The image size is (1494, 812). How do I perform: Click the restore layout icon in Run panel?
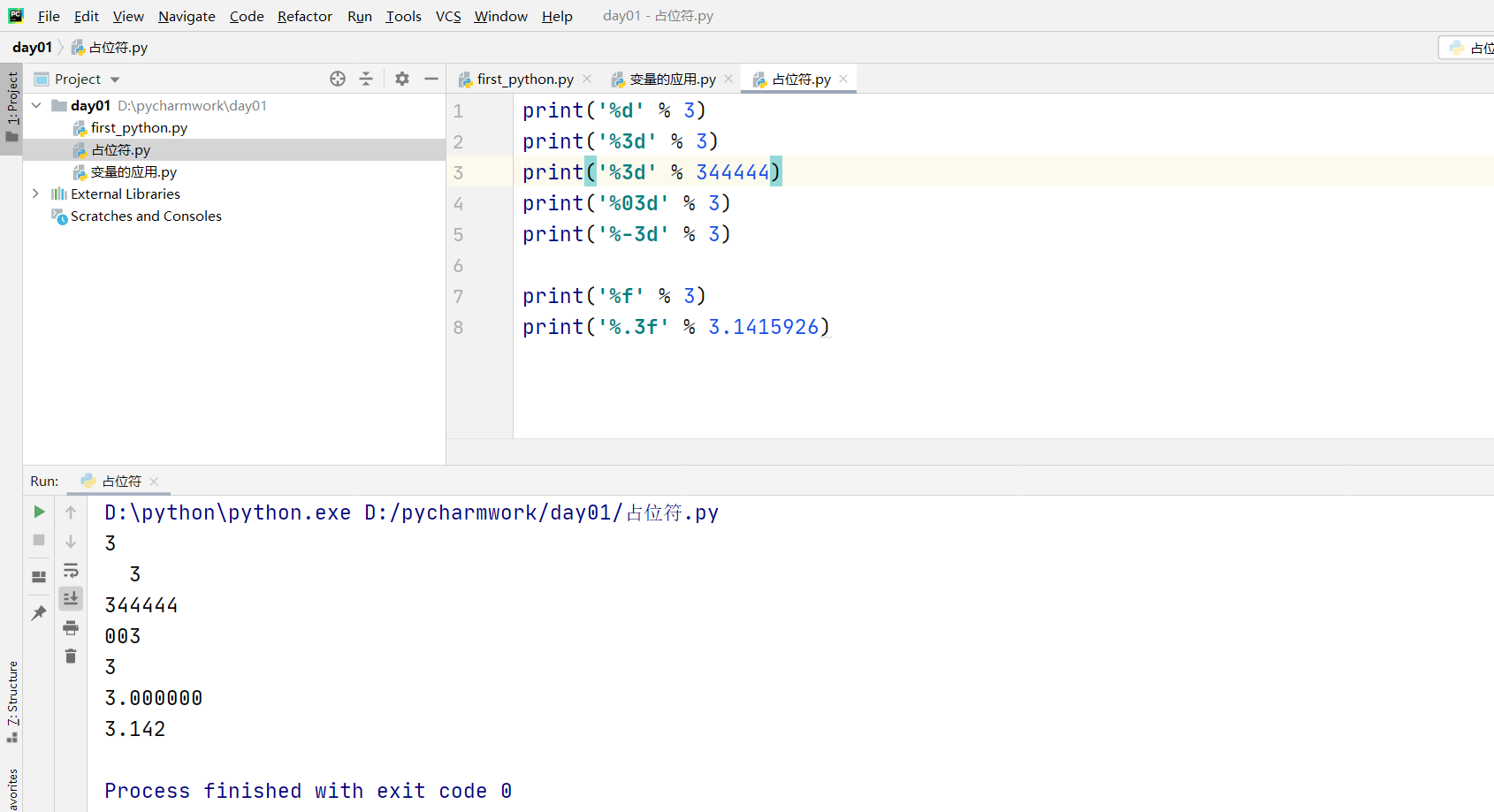39,577
